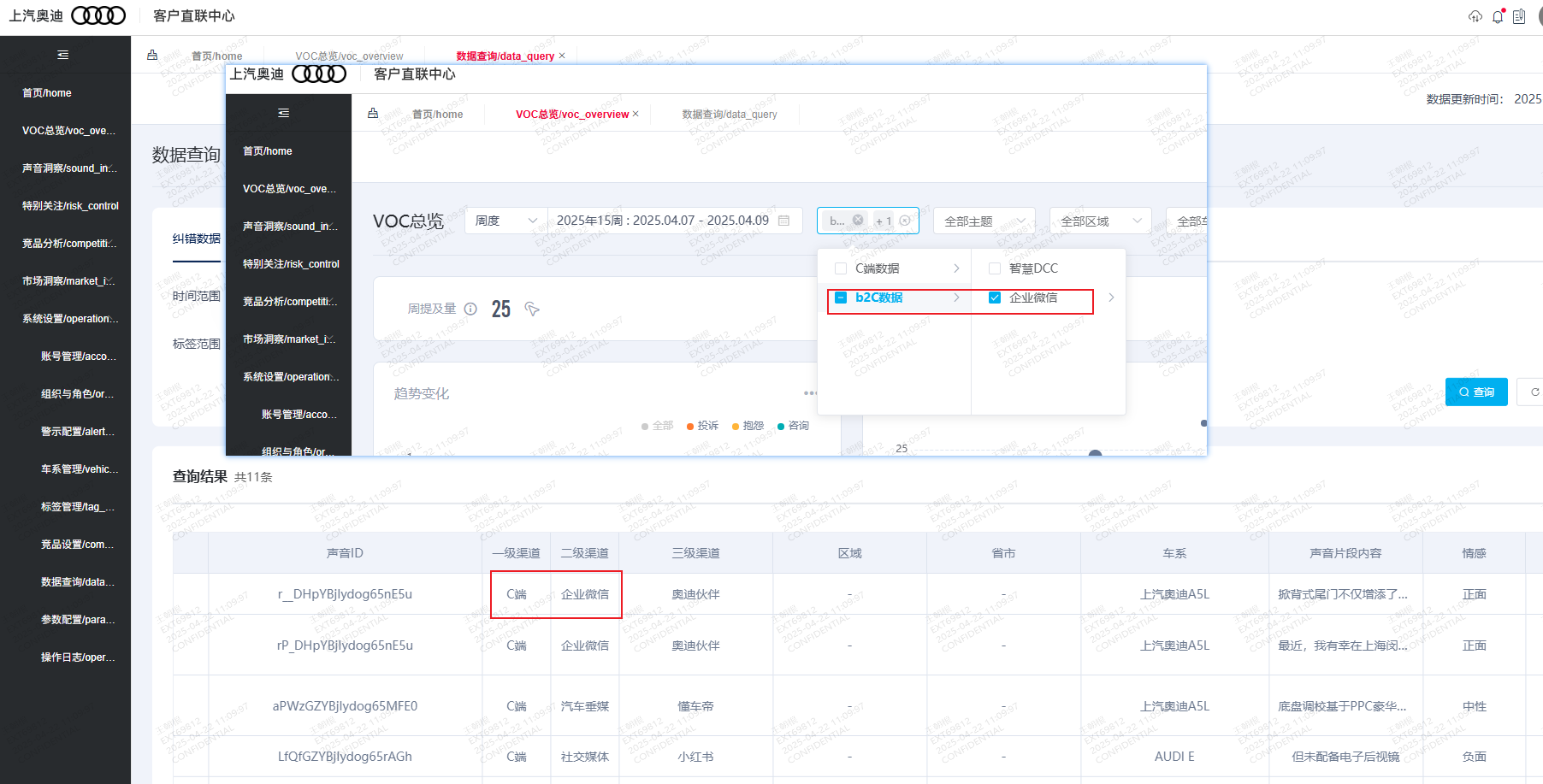This screenshot has width=1543, height=784.
Task: Click the magnifier 查询 search button
Action: (x=1476, y=392)
